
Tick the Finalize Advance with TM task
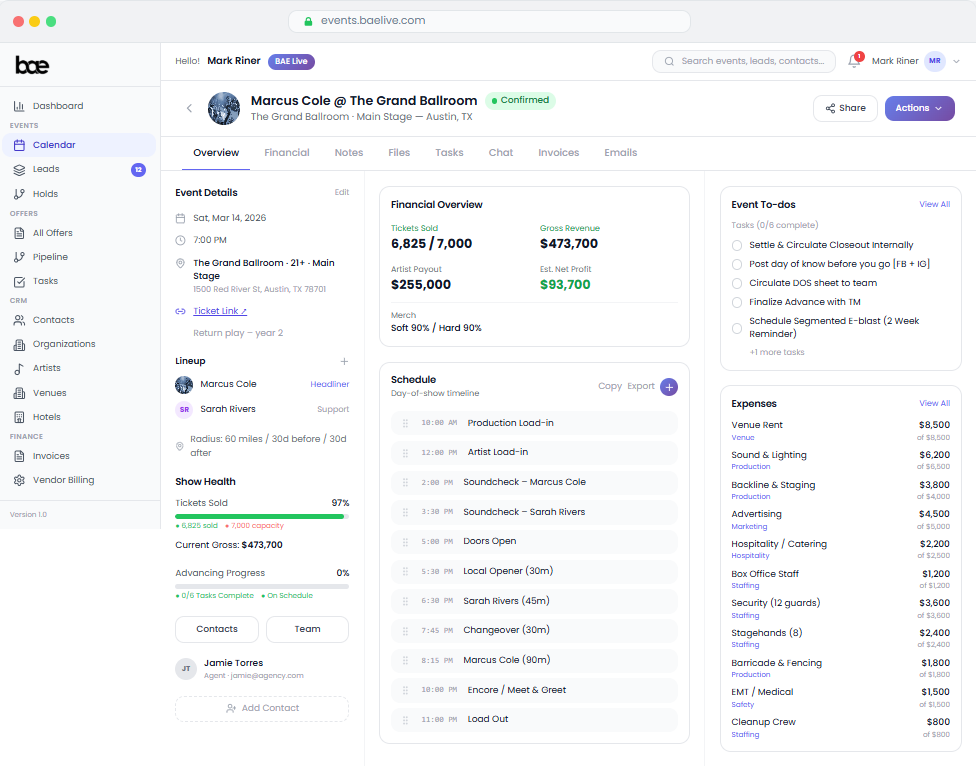pos(737,302)
